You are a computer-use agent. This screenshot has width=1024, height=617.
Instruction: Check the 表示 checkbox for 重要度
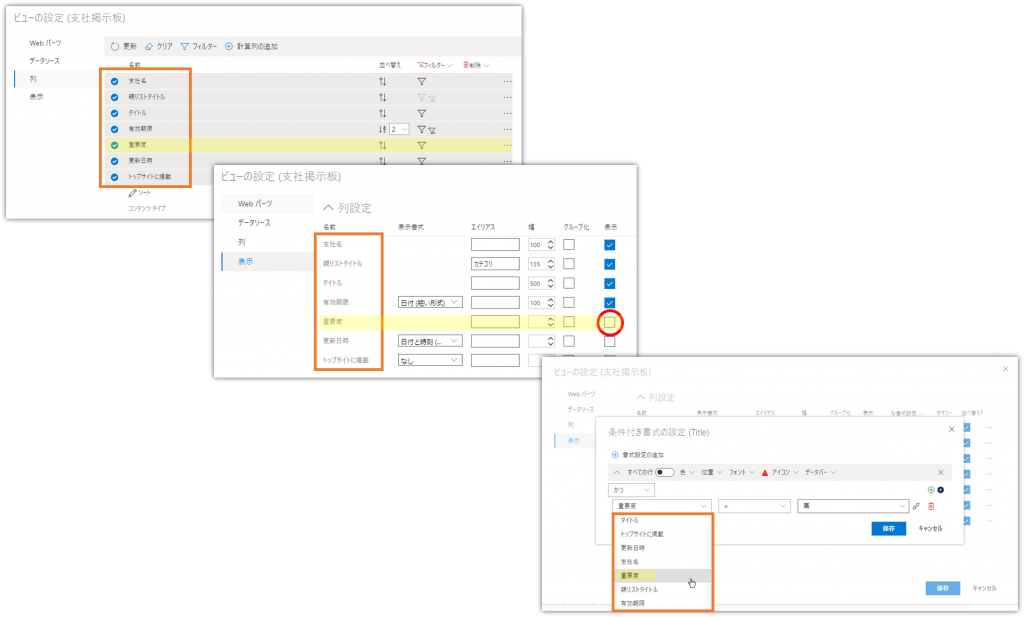(609, 322)
